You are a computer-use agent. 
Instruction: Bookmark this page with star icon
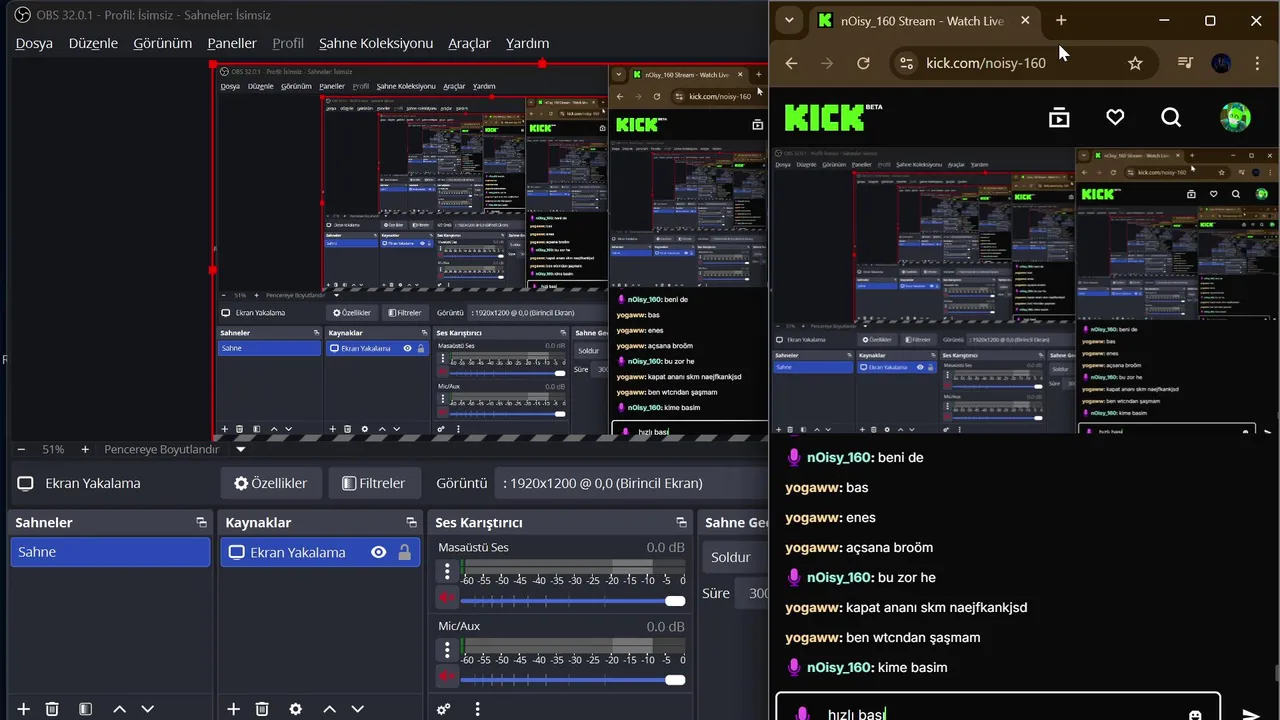(x=1135, y=63)
